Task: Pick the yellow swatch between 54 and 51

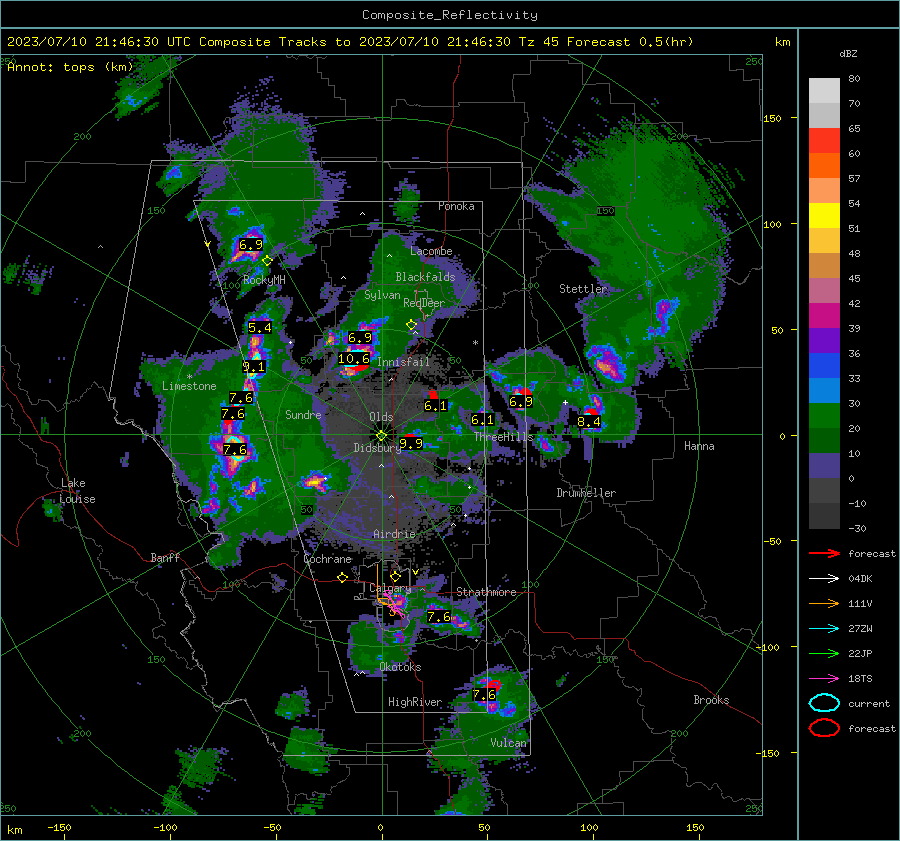Action: coord(824,216)
